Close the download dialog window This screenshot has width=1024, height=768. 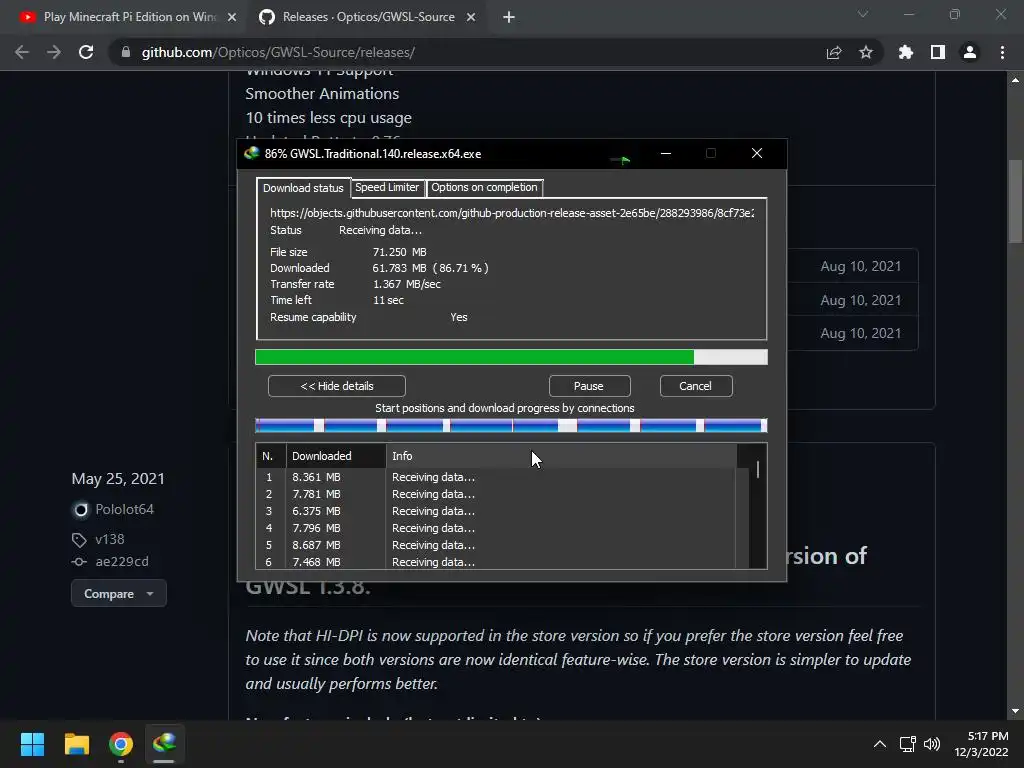(x=757, y=153)
